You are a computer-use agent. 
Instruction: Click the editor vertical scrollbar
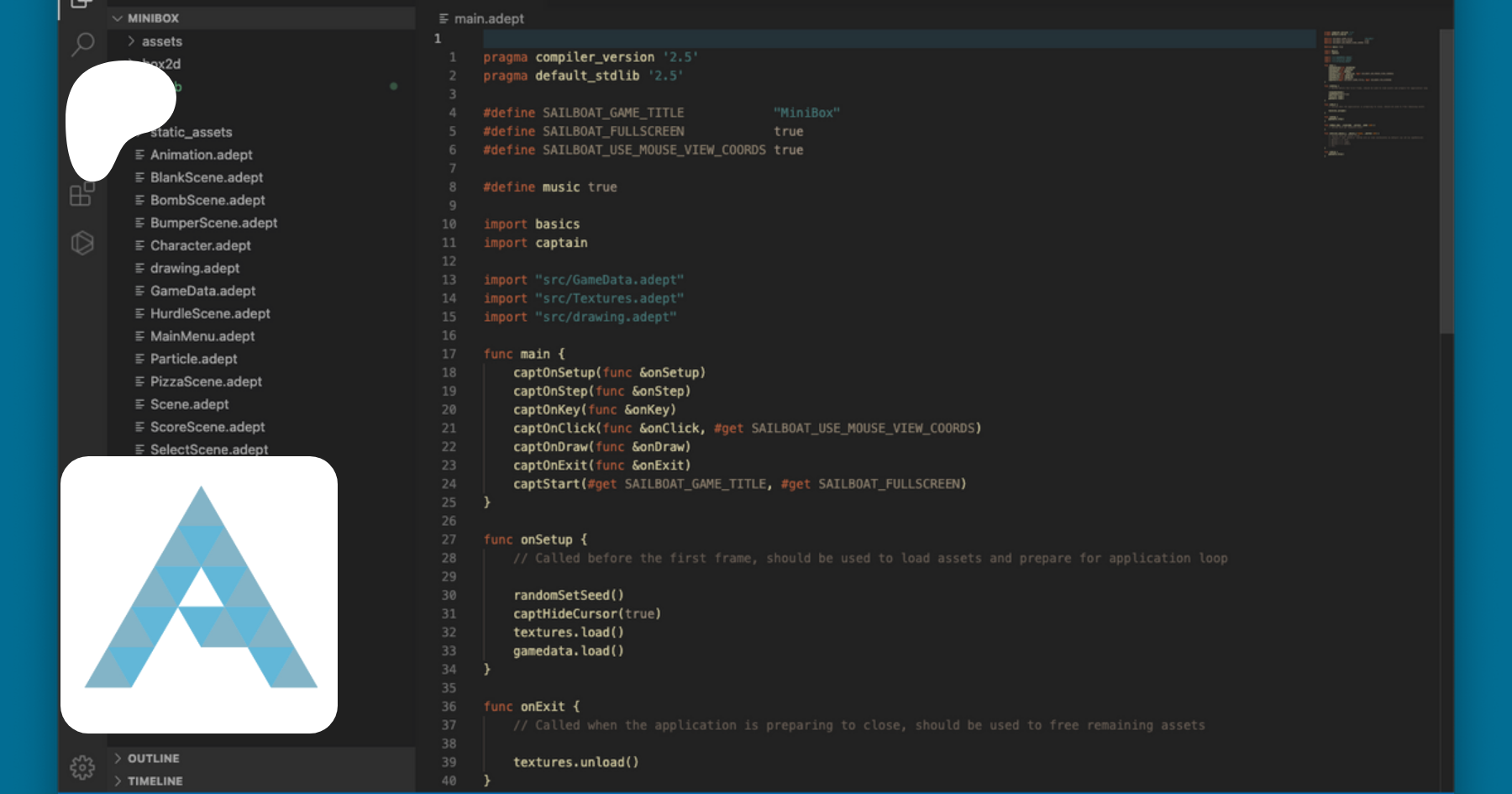pos(1446,181)
